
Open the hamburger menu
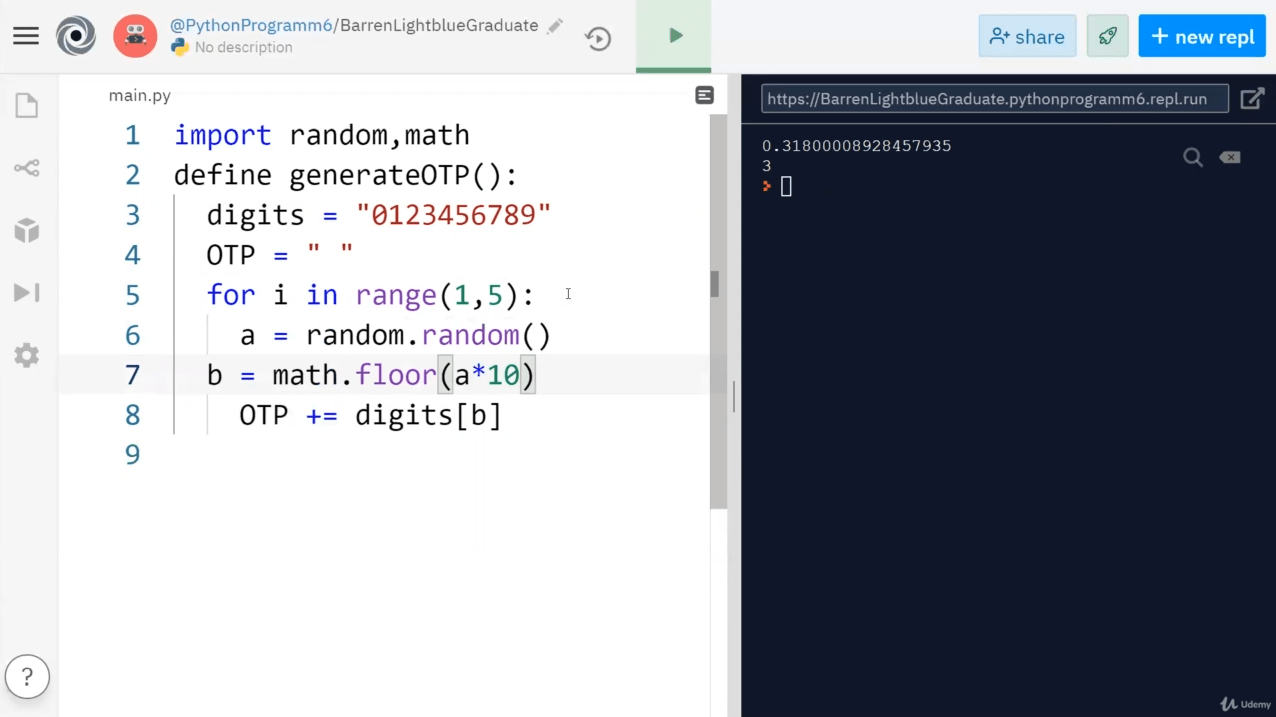click(x=26, y=36)
